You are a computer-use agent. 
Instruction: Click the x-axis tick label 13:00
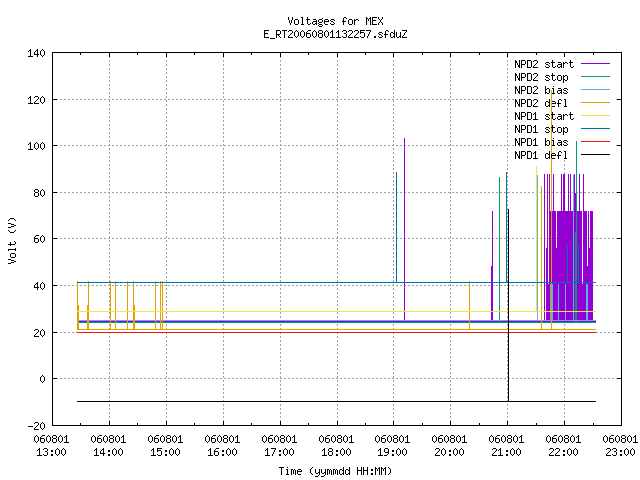[x=51, y=452]
